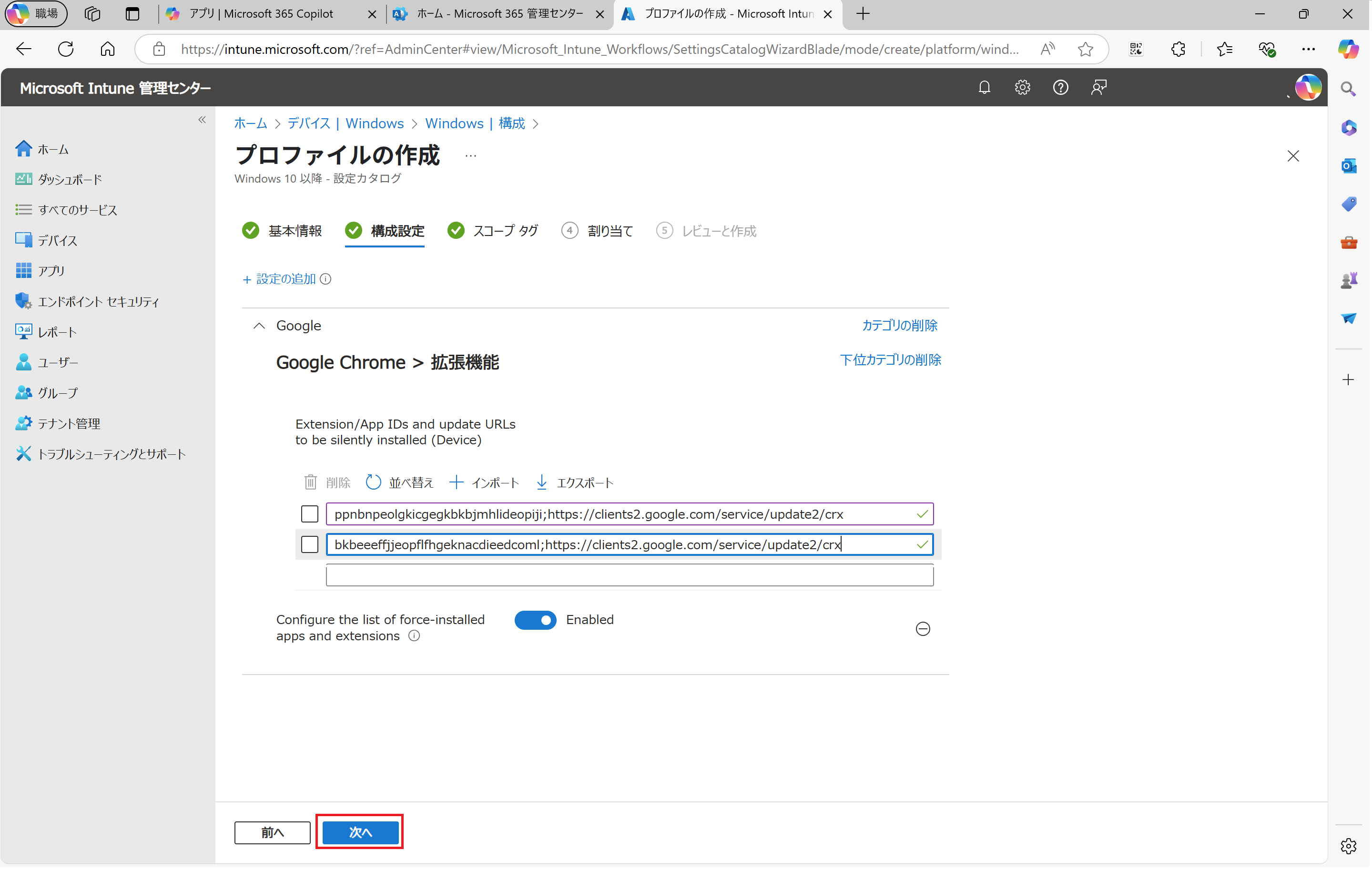Switch to the 基本情報 step

click(x=296, y=230)
